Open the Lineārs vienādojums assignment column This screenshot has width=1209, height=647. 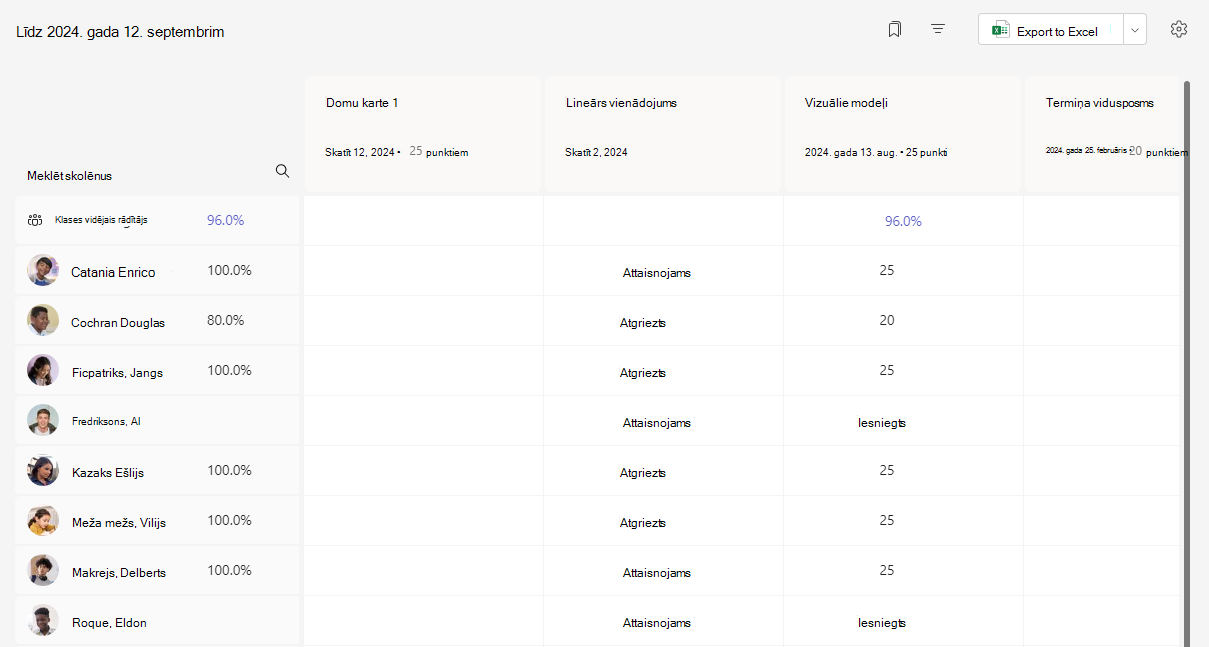tap(663, 133)
